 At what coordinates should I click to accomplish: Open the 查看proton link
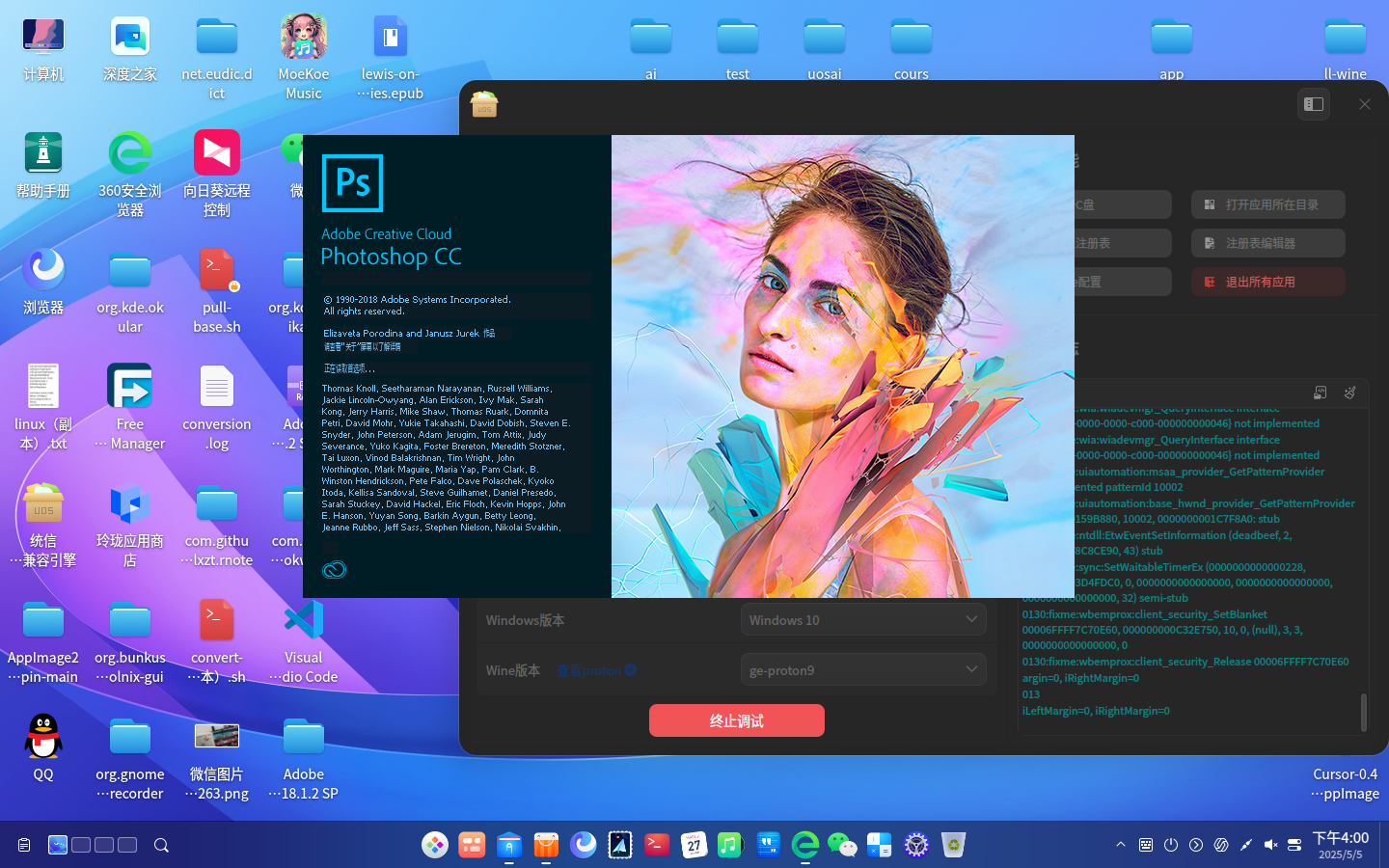[x=596, y=670]
